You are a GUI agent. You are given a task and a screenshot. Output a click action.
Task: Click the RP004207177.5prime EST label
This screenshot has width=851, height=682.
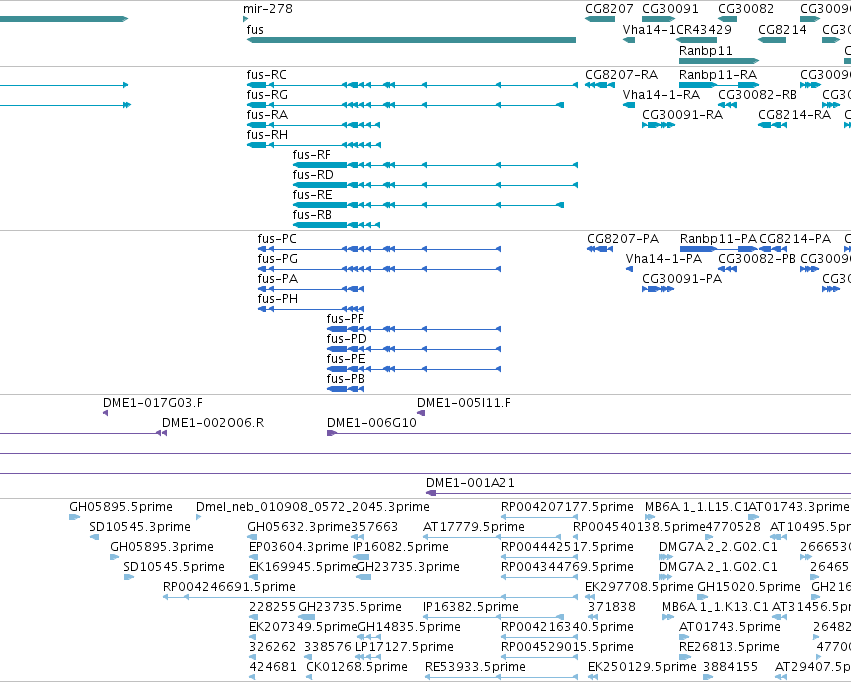click(567, 507)
